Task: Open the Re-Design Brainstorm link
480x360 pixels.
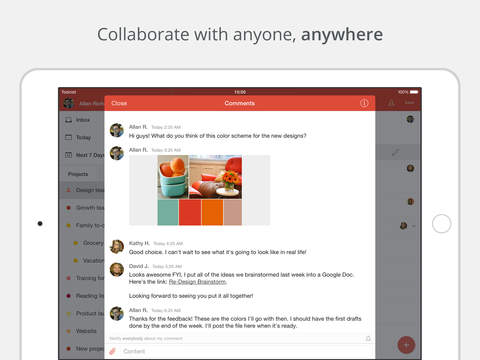Action: 198,282
